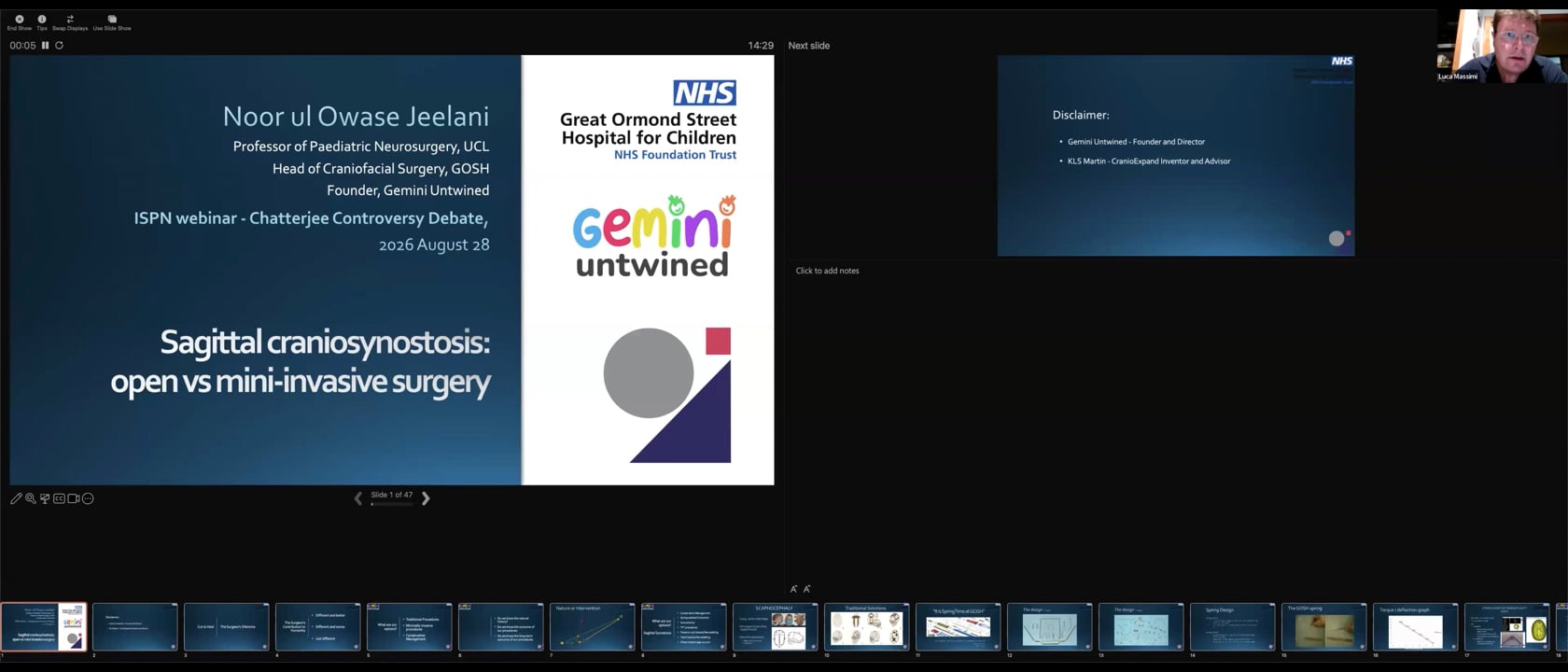
Task: Click the 'Click to add notes' field
Action: (x=827, y=271)
